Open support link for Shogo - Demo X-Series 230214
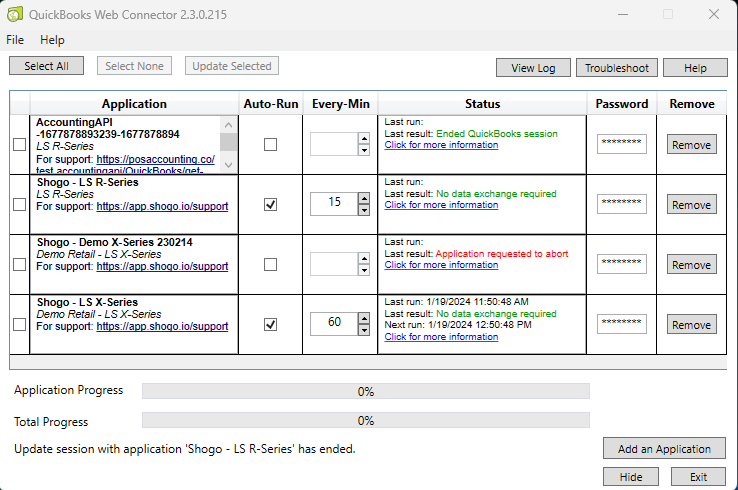This screenshot has width=738, height=490. click(x=162, y=266)
